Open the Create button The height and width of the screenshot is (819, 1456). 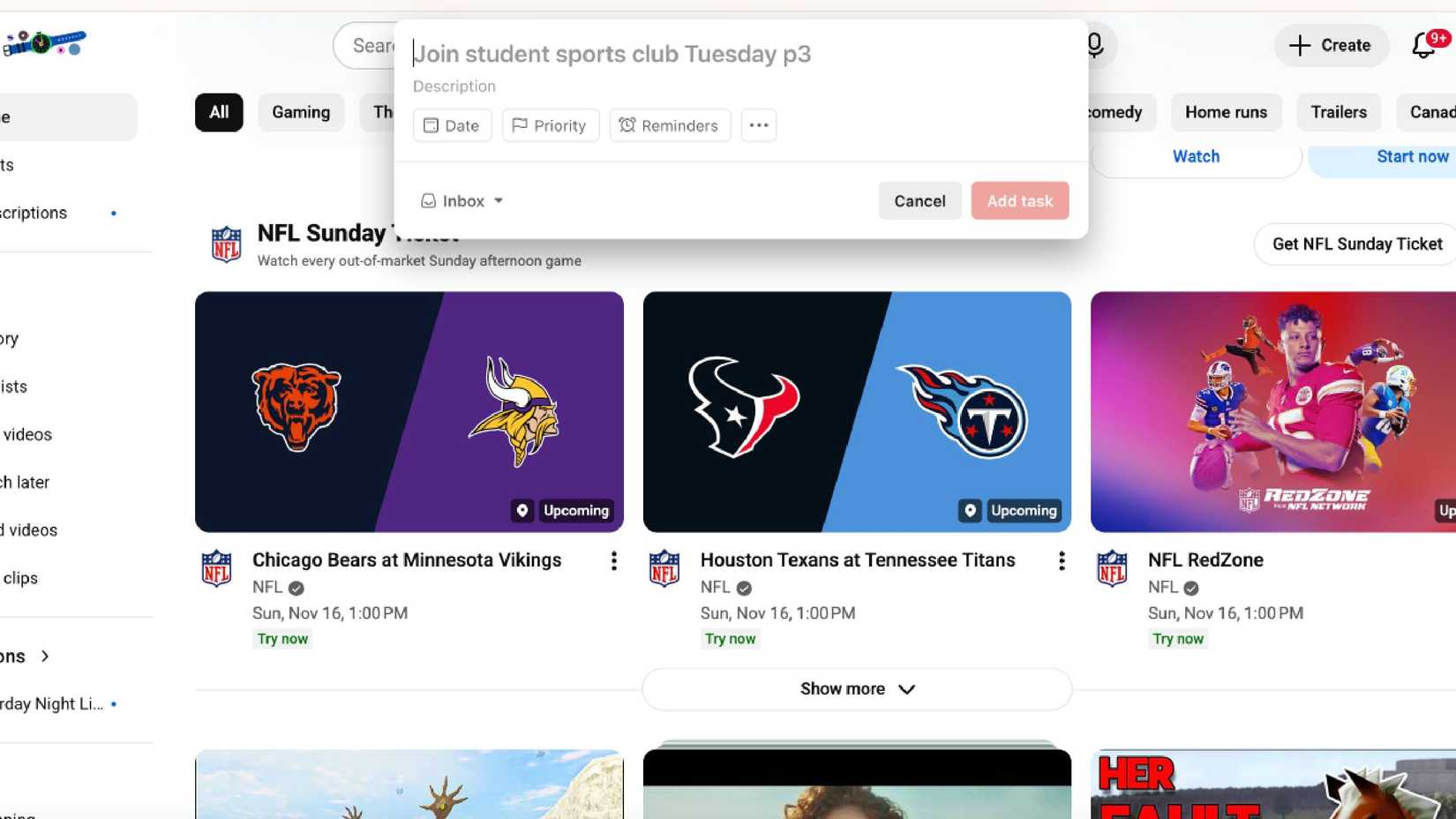tap(1331, 45)
